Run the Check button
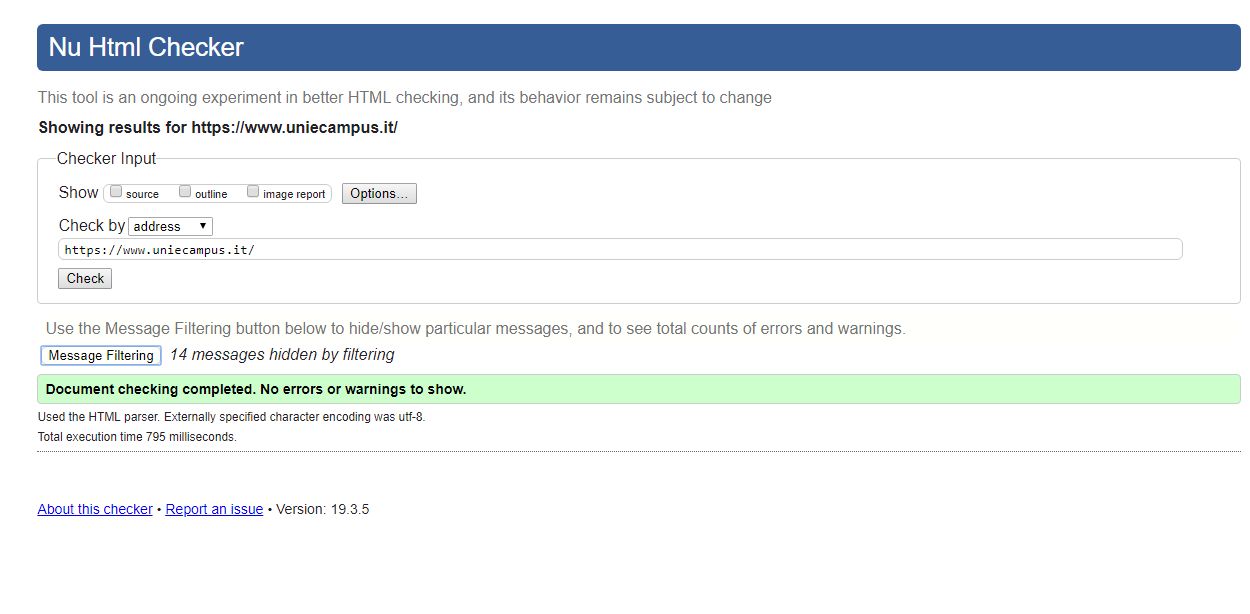The height and width of the screenshot is (614, 1250). [85, 279]
